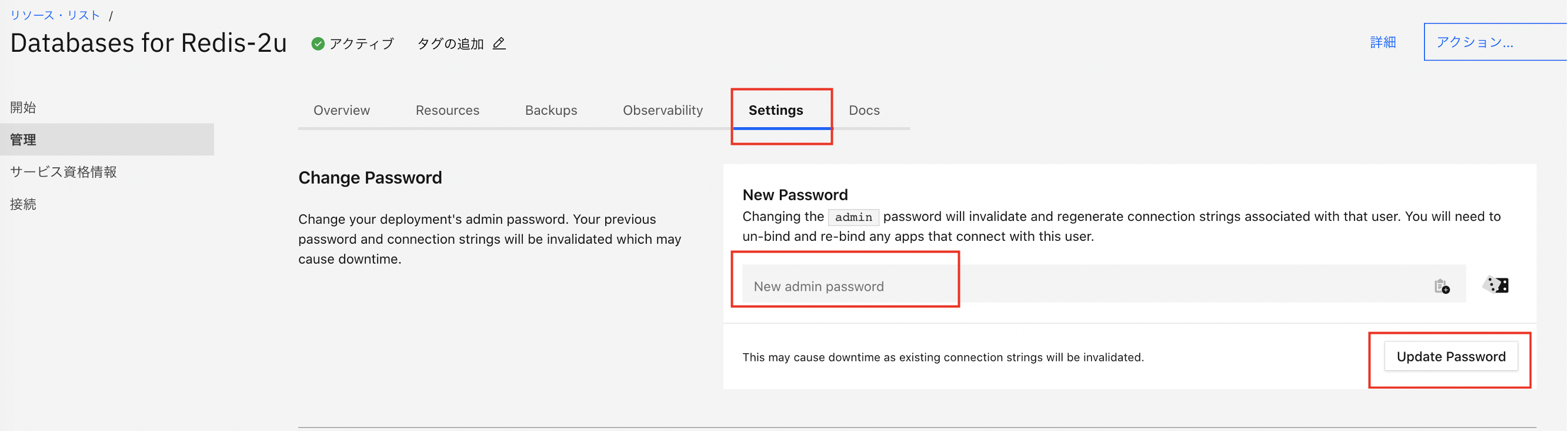Viewport: 1568px width, 431px height.
Task: Go to 接続 in the sidebar
Action: [x=23, y=204]
